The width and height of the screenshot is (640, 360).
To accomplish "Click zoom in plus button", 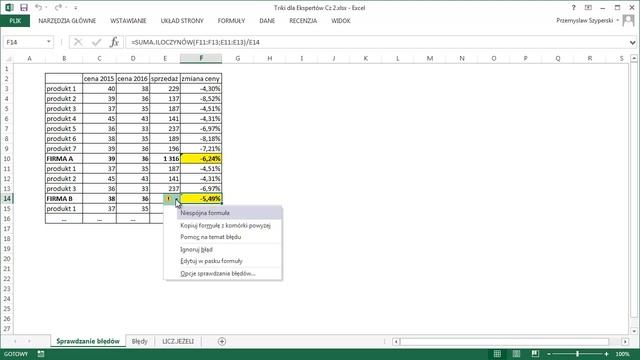I will coord(607,354).
